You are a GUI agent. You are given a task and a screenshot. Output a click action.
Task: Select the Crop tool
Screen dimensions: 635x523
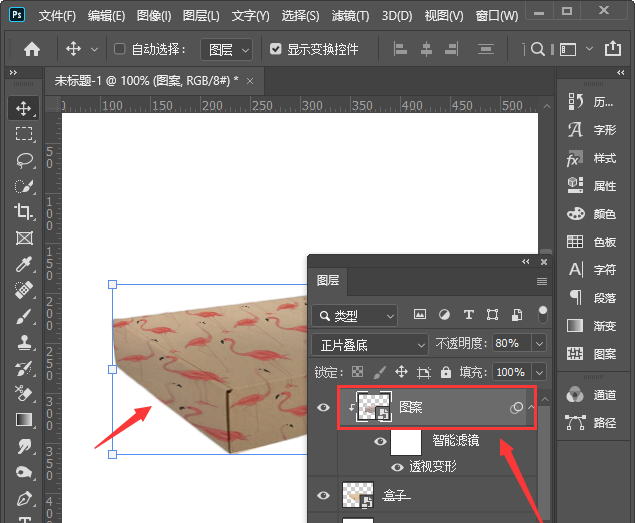24,212
